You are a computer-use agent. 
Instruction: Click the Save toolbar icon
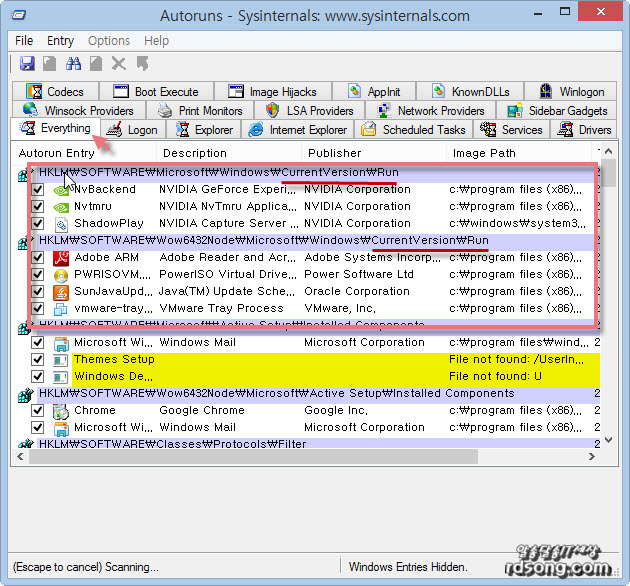[x=27, y=64]
